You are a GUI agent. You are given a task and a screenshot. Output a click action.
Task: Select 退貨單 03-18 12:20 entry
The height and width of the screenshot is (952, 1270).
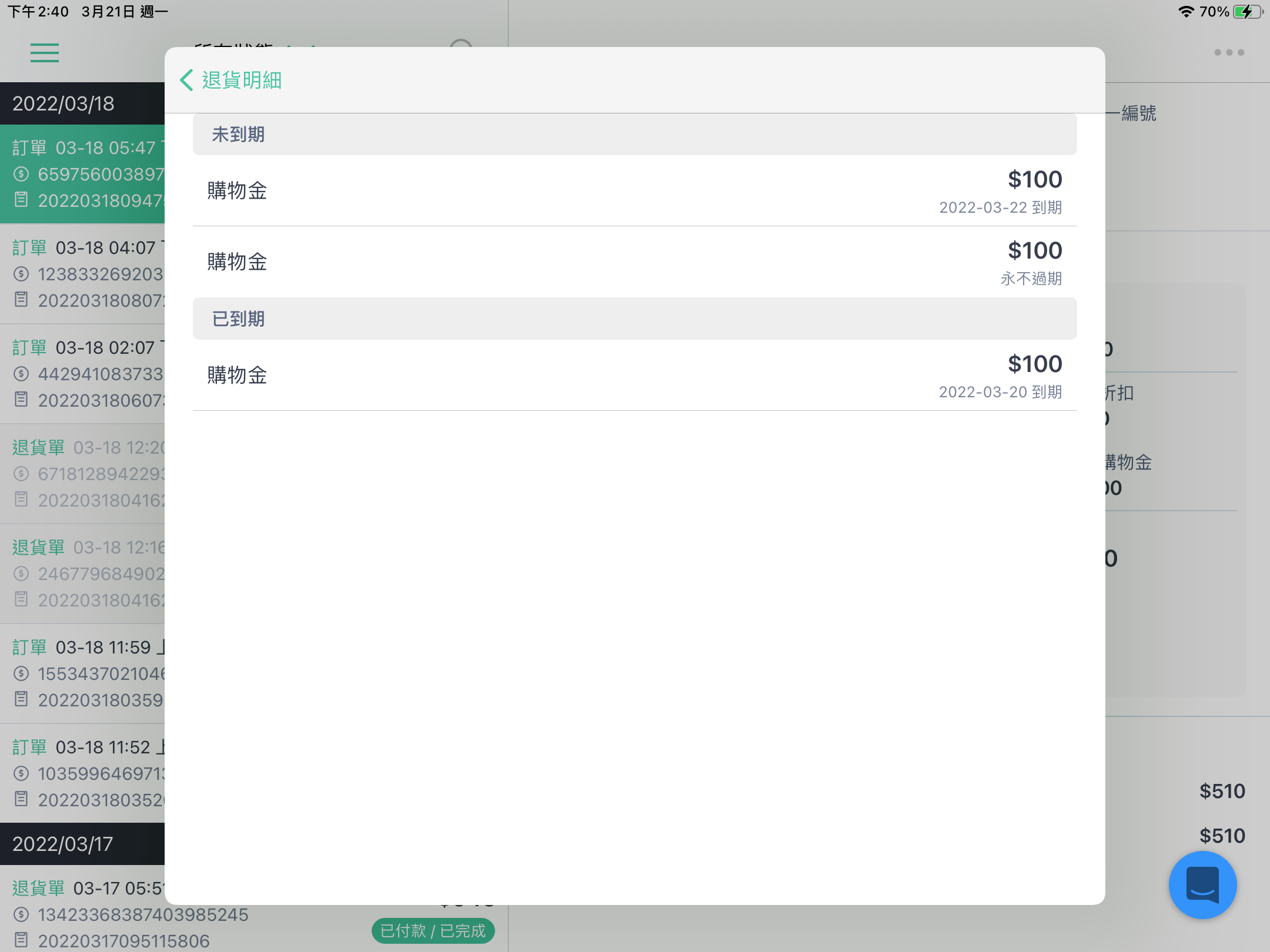pyautogui.click(x=82, y=474)
